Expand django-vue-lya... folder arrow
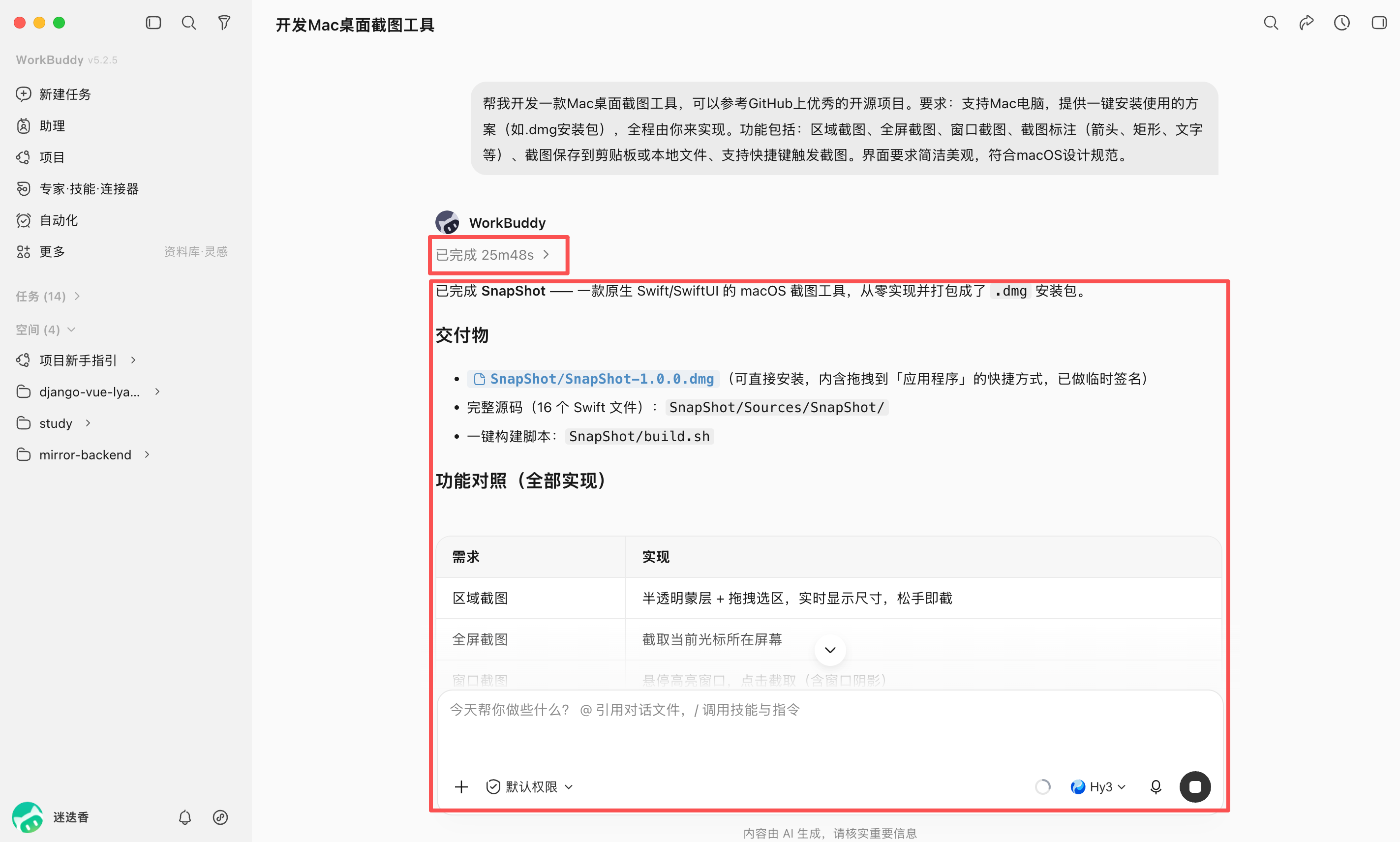Viewport: 1400px width, 842px height. (x=157, y=391)
